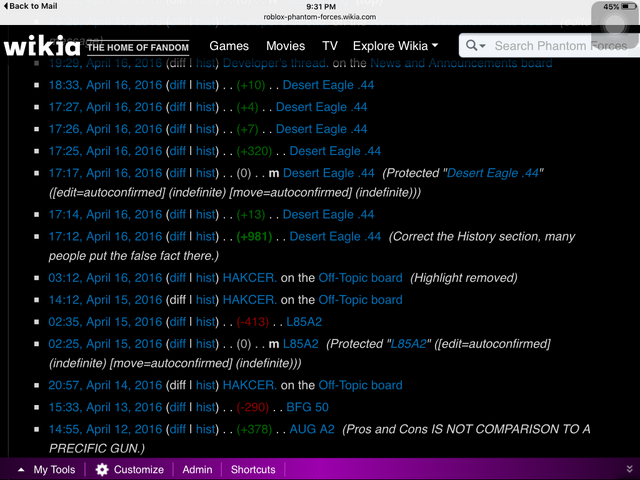Tap the iOS AssistiveTouch button
The height and width of the screenshot is (480, 640).
coord(615,24)
